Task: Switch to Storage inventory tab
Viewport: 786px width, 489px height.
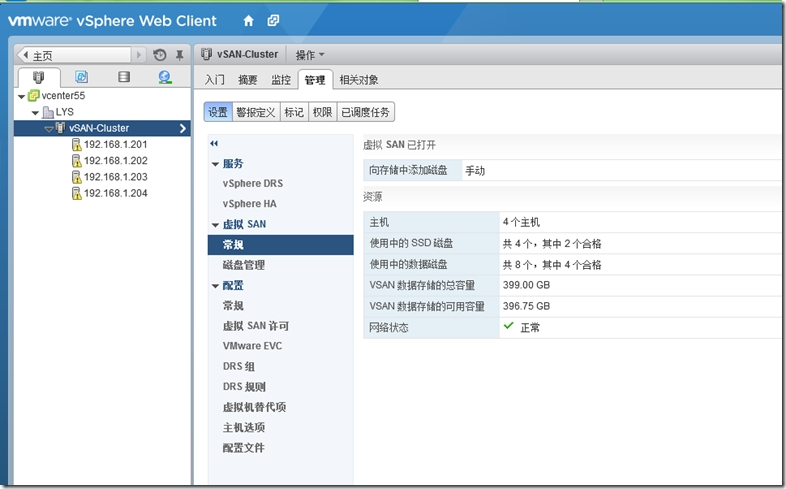Action: (123, 77)
